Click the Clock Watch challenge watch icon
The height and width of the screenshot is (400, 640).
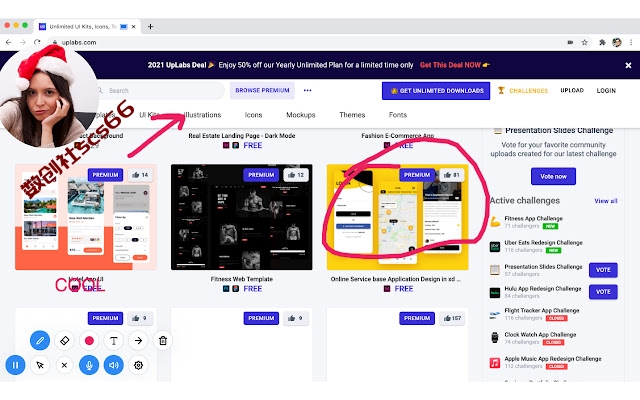point(495,338)
